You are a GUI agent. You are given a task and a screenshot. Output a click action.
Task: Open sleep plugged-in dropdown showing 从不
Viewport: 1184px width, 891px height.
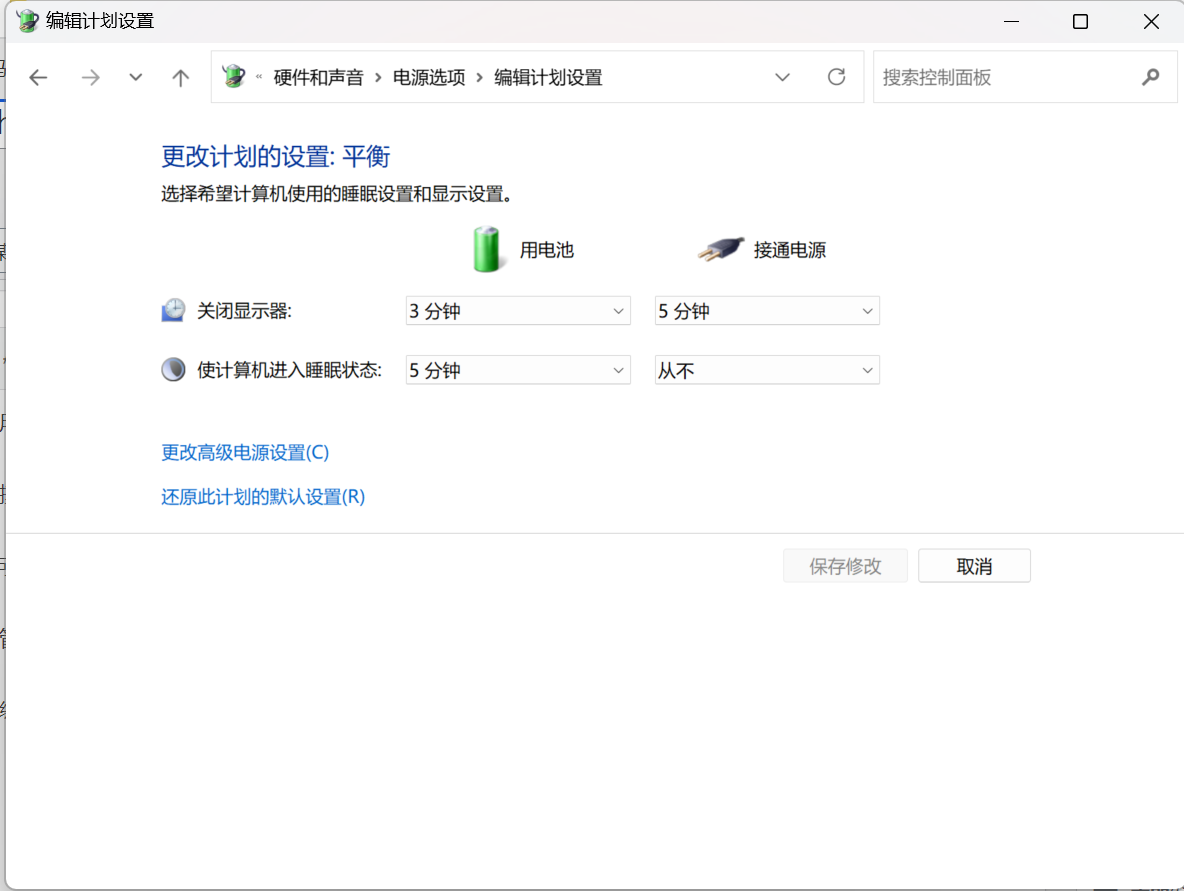767,370
